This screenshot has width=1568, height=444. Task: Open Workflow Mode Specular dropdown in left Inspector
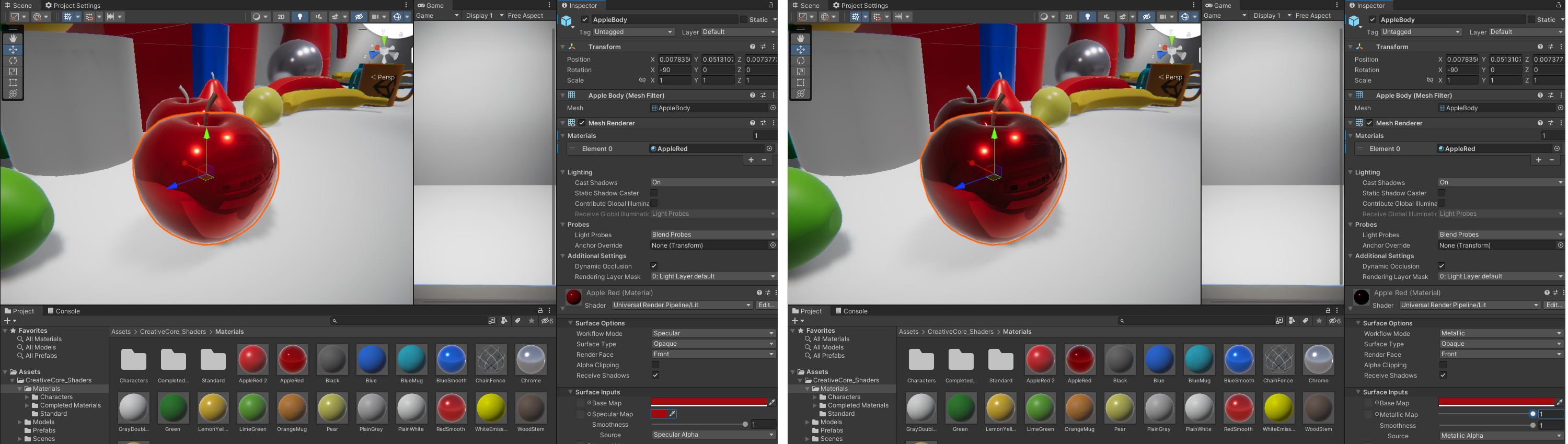(x=713, y=333)
